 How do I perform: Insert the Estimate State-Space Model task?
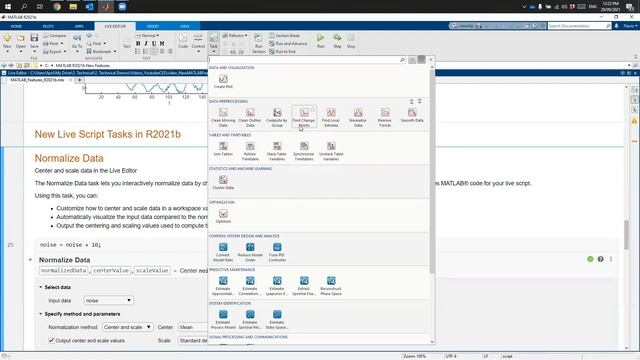click(x=277, y=319)
